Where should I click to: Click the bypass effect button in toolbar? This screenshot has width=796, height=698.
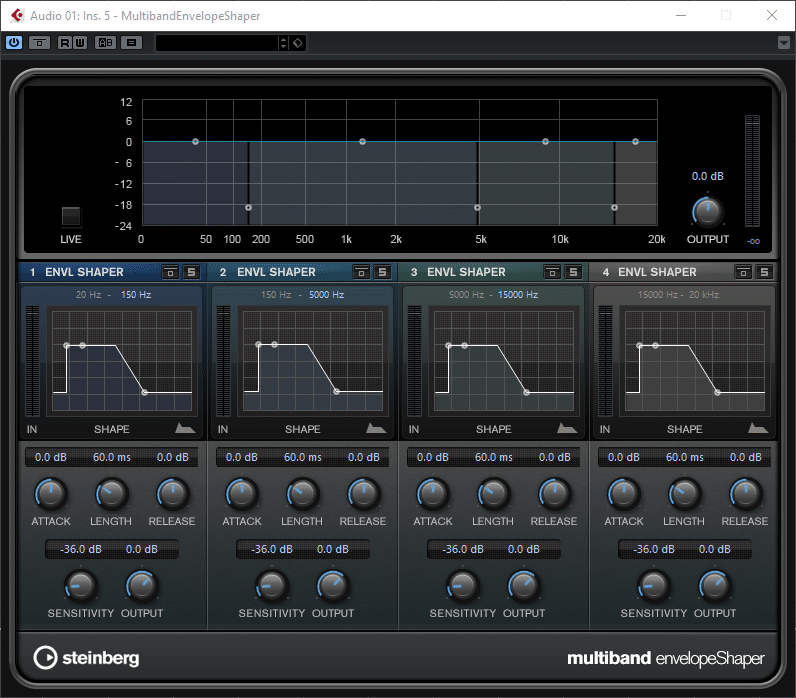click(x=40, y=43)
